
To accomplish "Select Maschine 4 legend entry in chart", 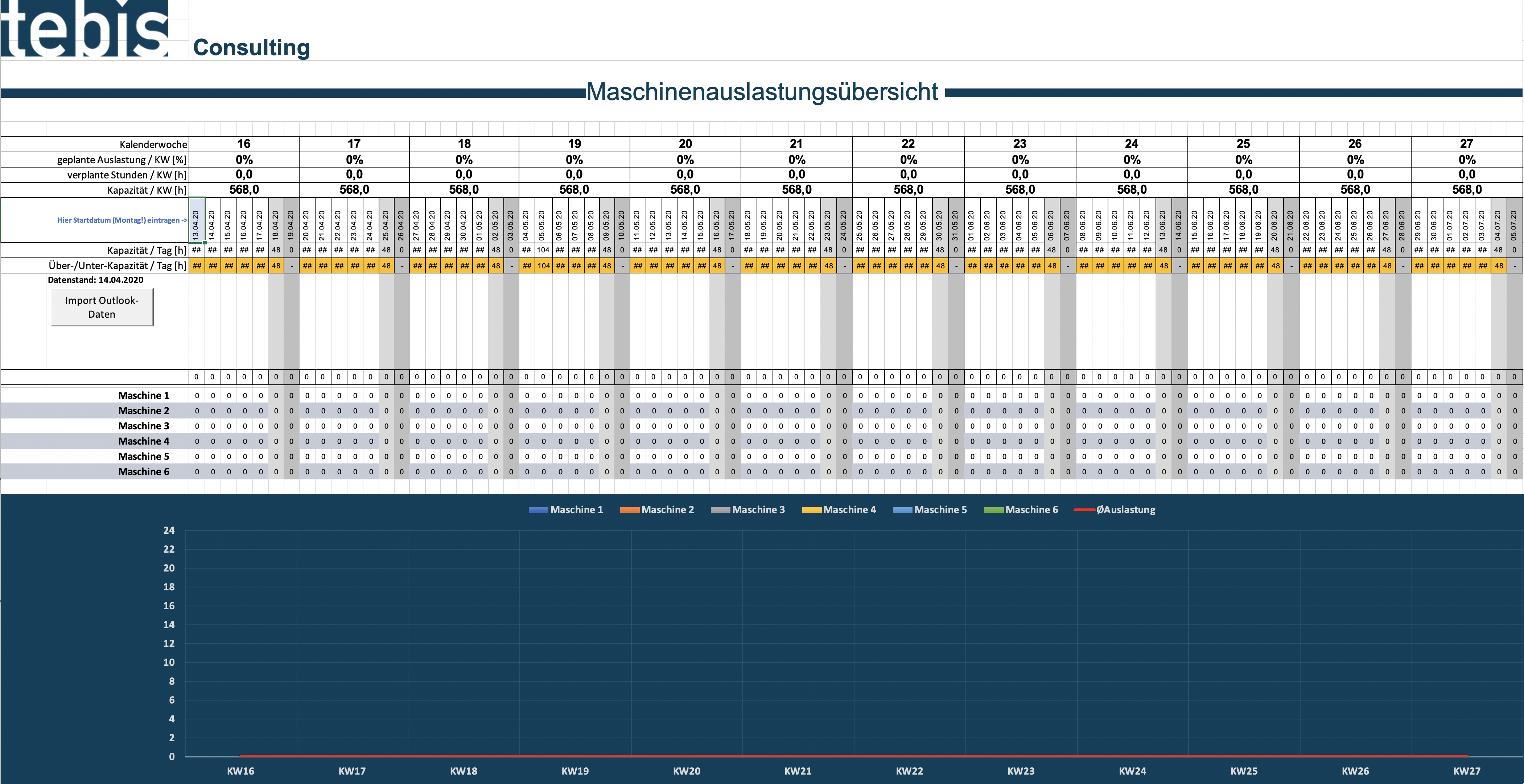I will click(x=839, y=509).
